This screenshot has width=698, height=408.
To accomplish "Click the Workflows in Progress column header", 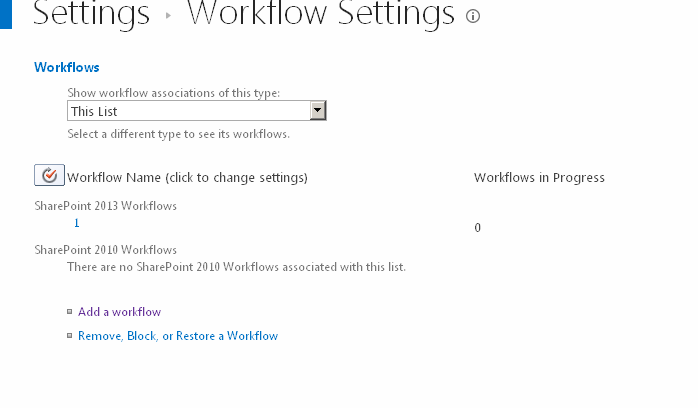I will tap(539, 178).
